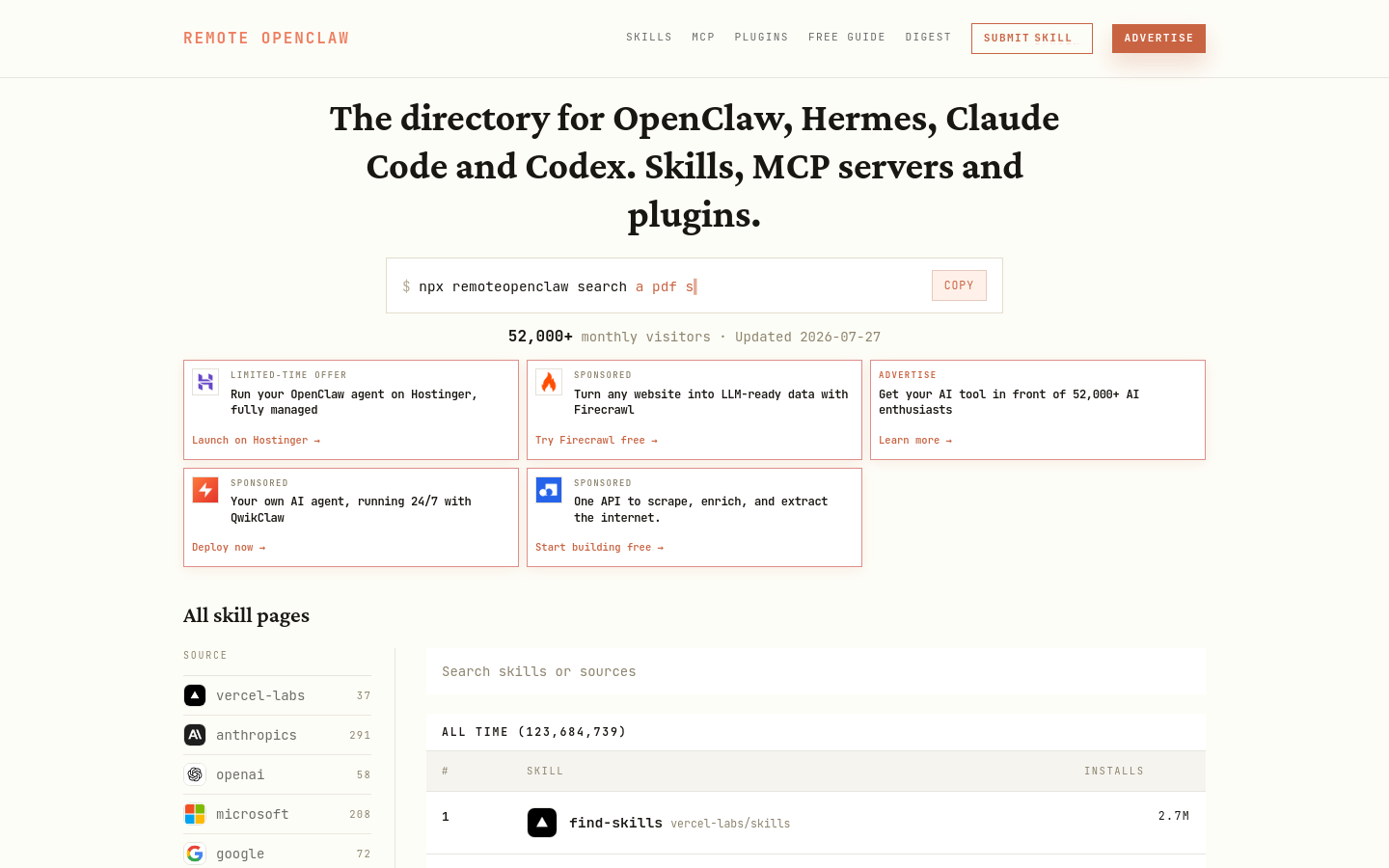Click the anthropics count 291
The image size is (1389, 868).
(x=360, y=735)
